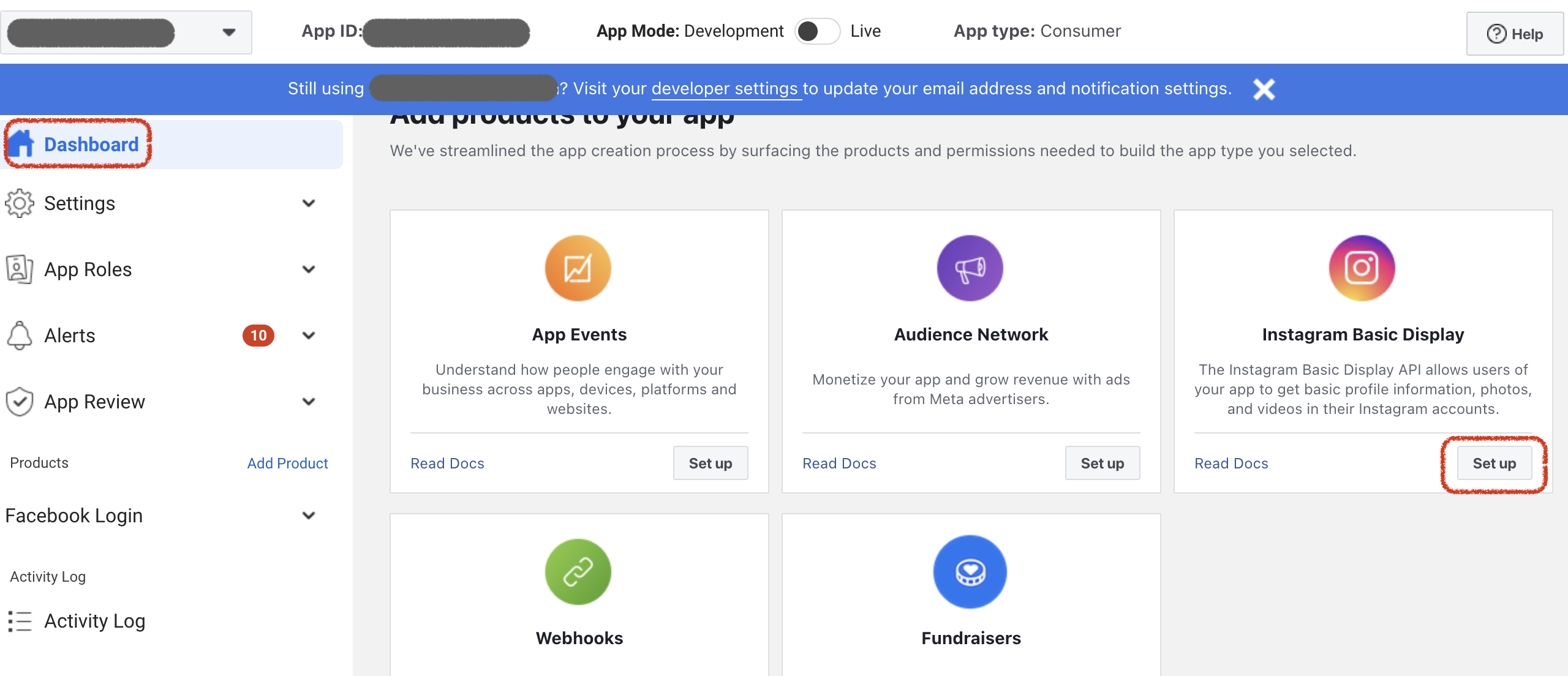Click the Live label beside the toggle
Screen dimensions: 1568x676
point(865,31)
